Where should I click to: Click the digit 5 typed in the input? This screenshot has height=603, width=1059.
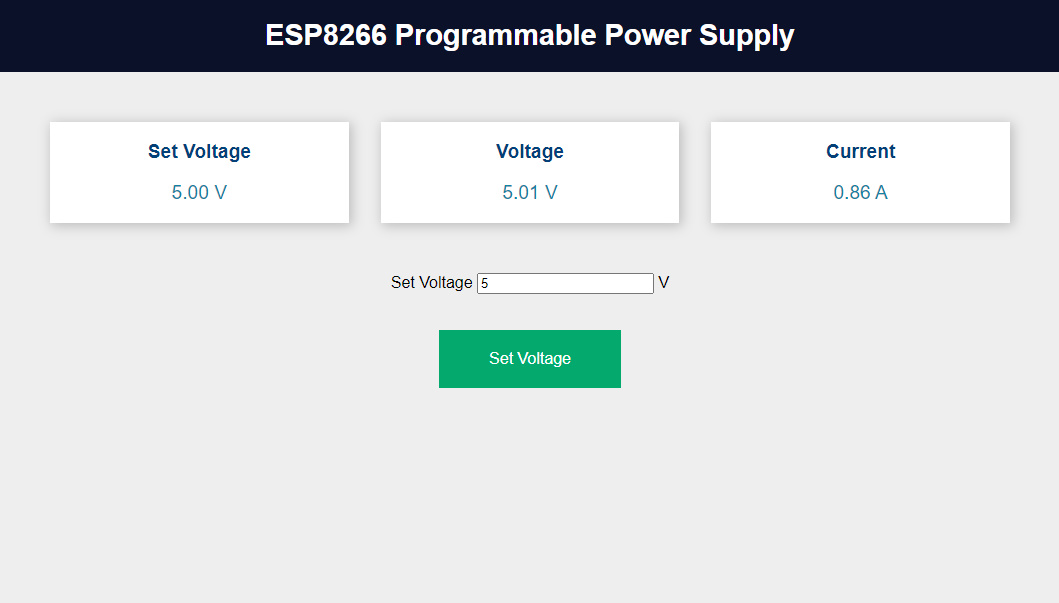pos(485,284)
